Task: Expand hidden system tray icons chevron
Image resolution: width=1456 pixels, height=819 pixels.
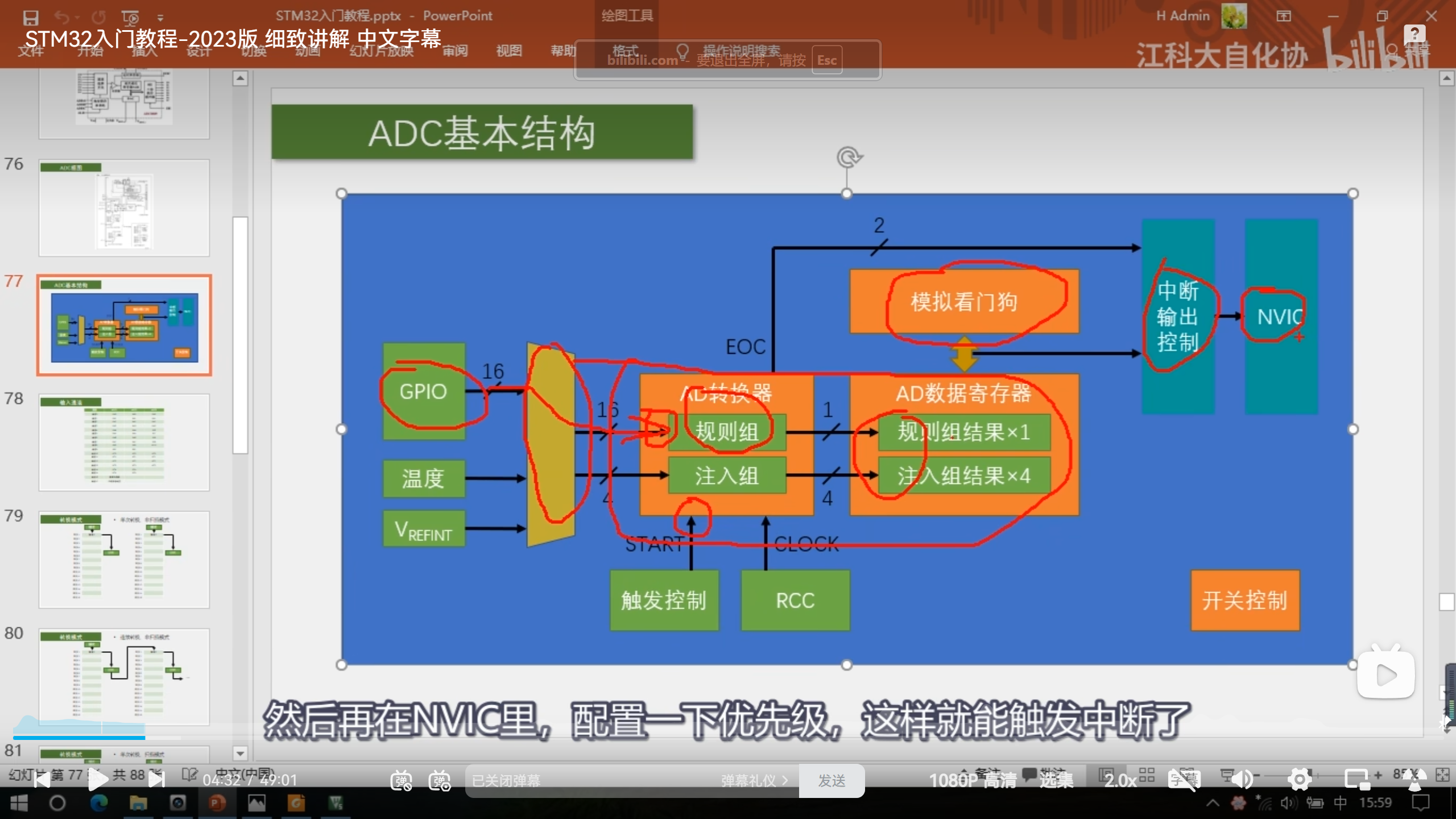Action: pos(1213,803)
